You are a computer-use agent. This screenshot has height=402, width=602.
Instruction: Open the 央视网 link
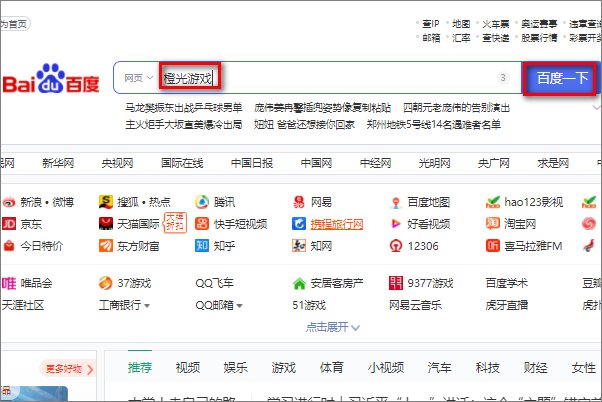(117, 163)
